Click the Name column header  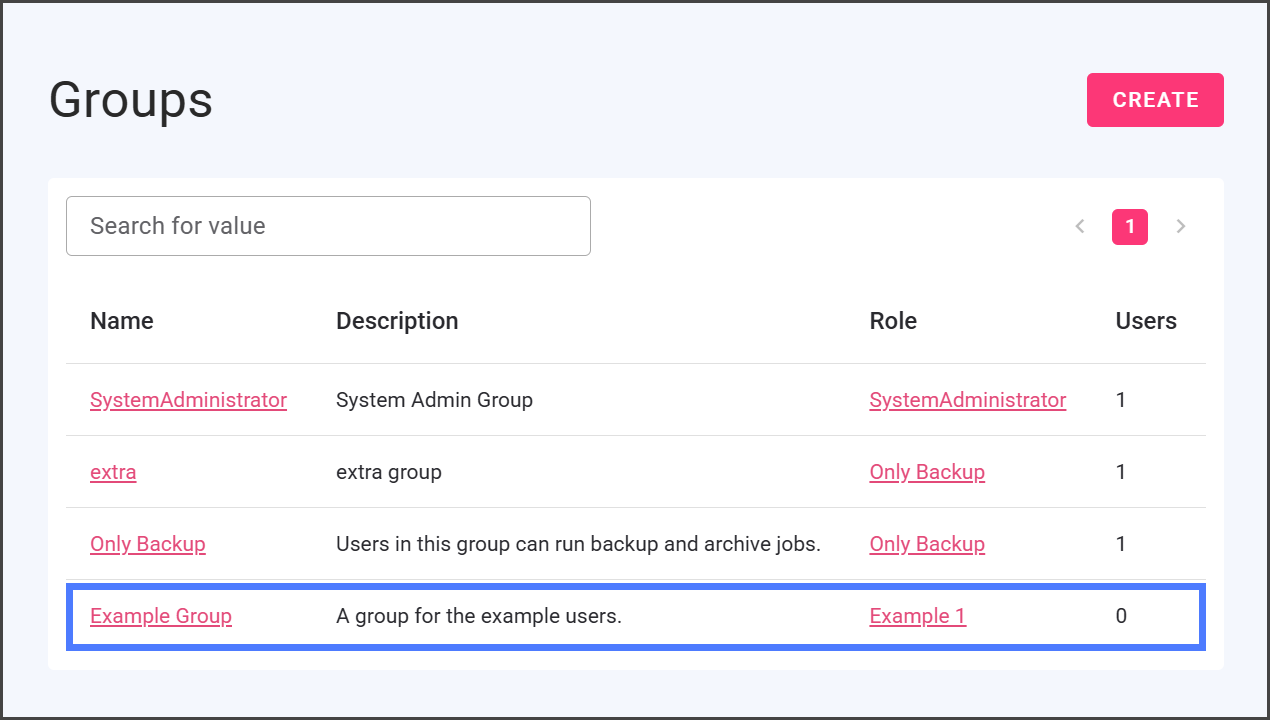pos(122,321)
